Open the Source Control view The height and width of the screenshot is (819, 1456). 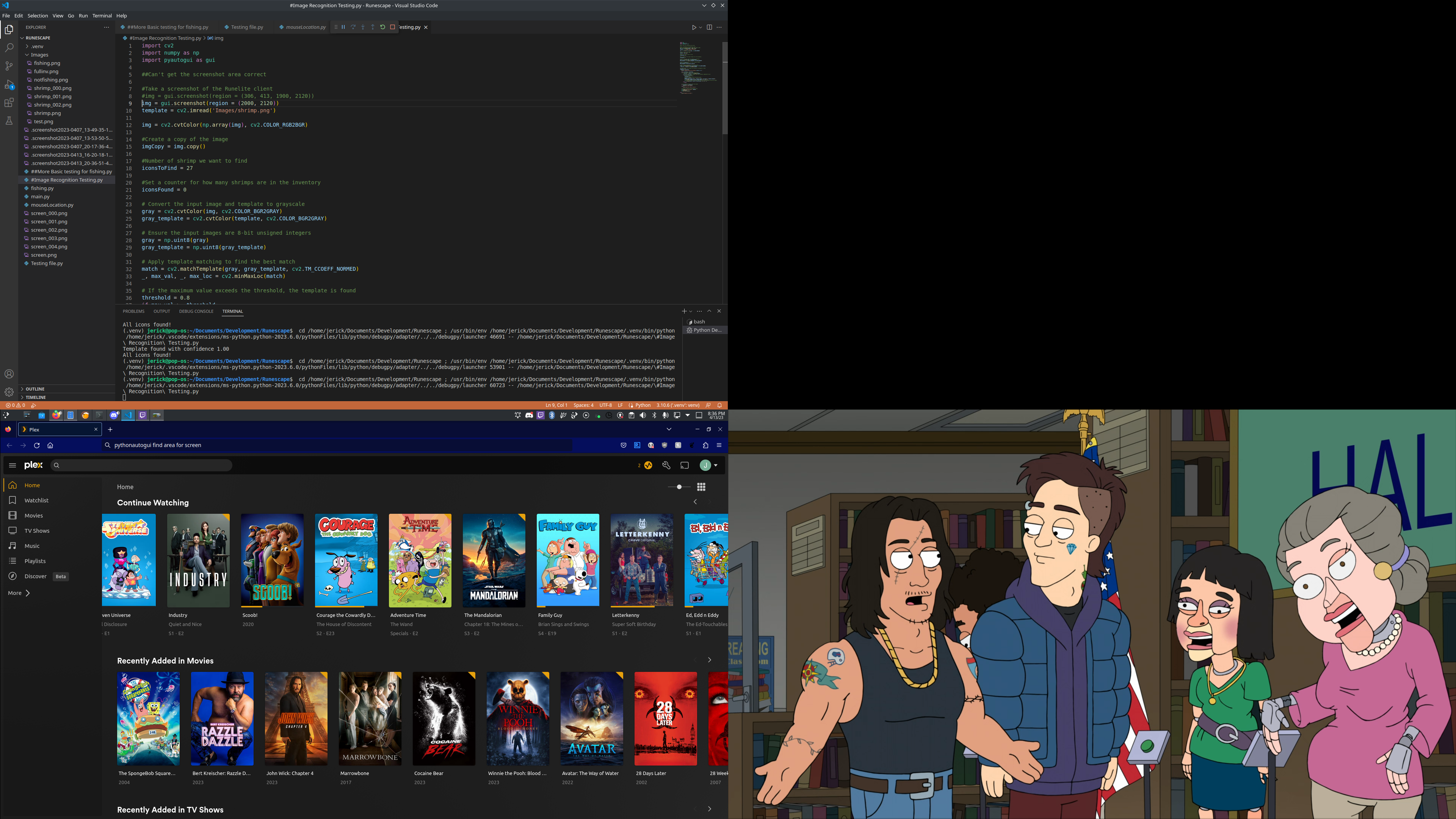pyautogui.click(x=9, y=66)
